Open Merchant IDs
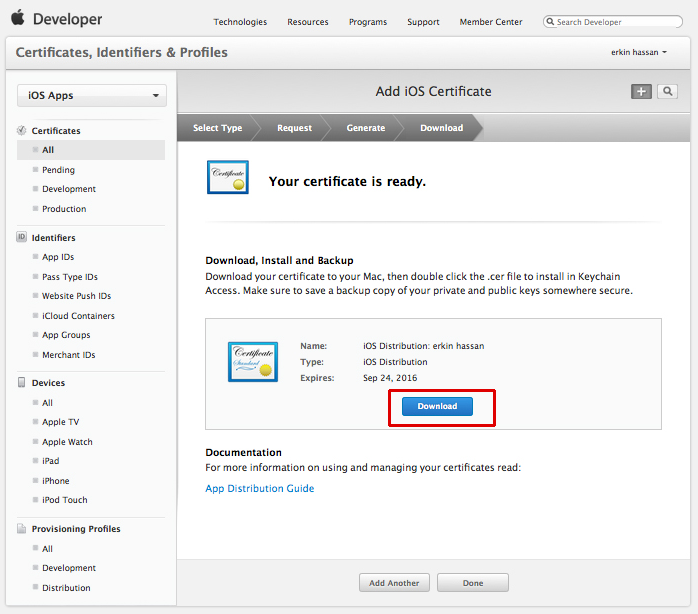The image size is (698, 614). 69,355
